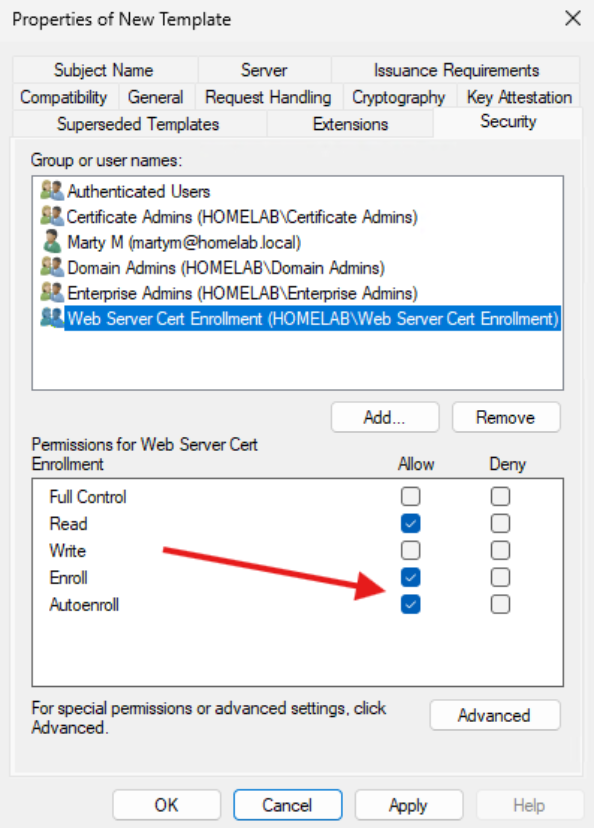Image resolution: width=594 pixels, height=828 pixels.
Task: Open Advanced security settings
Action: point(494,715)
